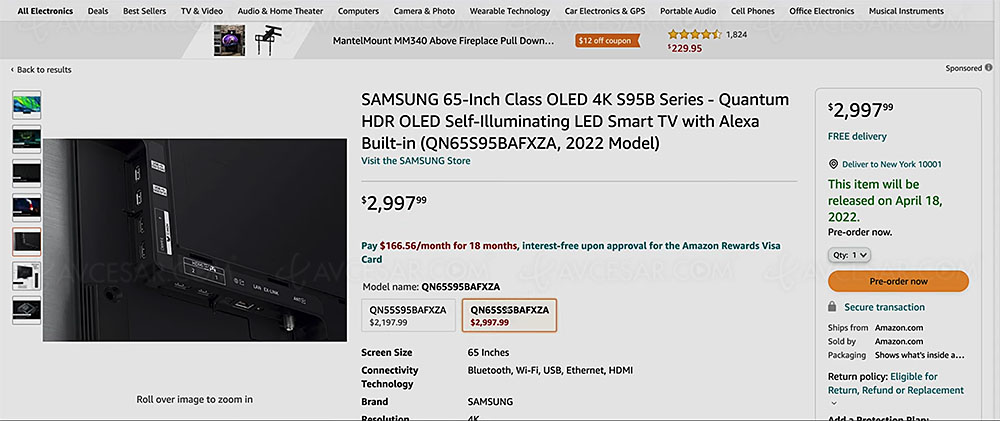Click the MantelMount ad product image
1000x421 pixels.
[x=247, y=40]
